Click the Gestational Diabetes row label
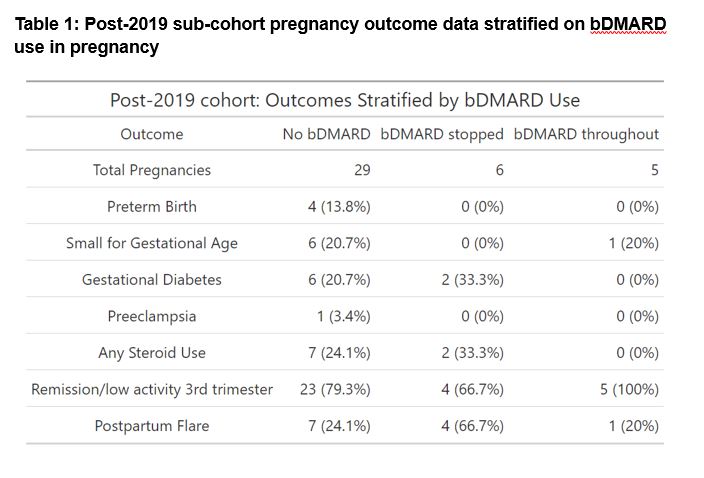704x478 pixels. 152,280
